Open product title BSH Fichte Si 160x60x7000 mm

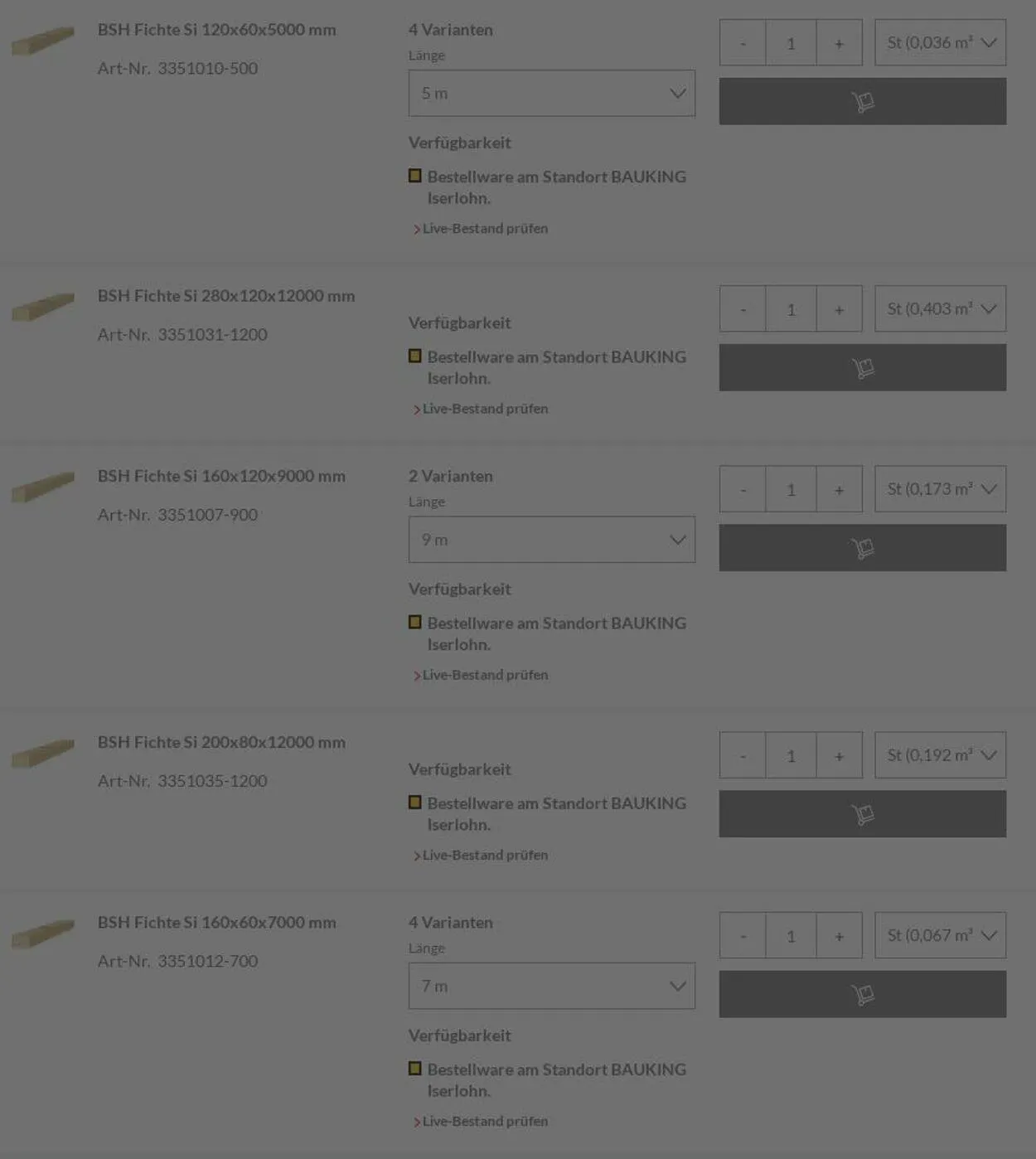tap(216, 923)
